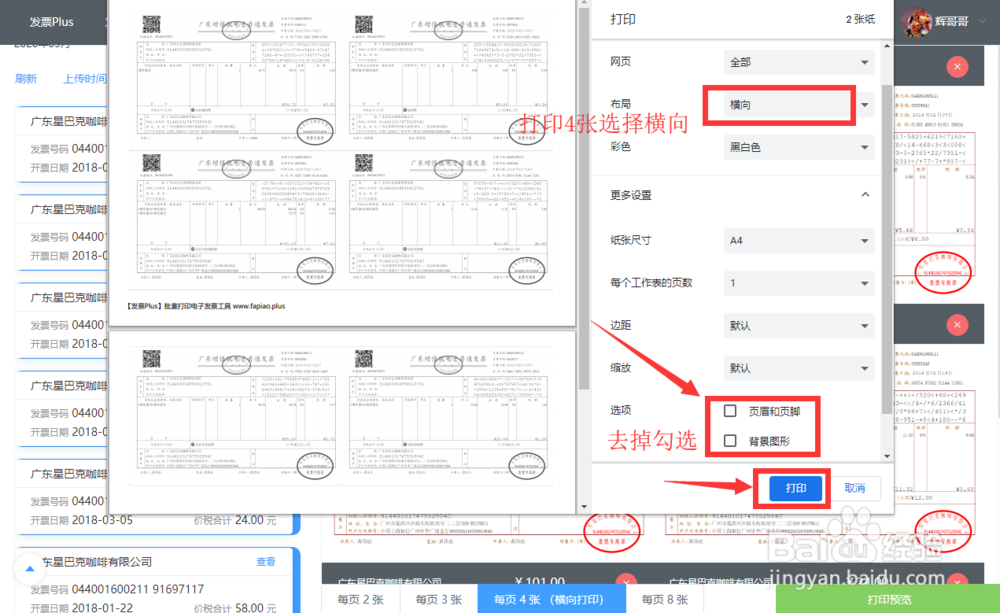Click the 发票Plus logo text

(52, 22)
